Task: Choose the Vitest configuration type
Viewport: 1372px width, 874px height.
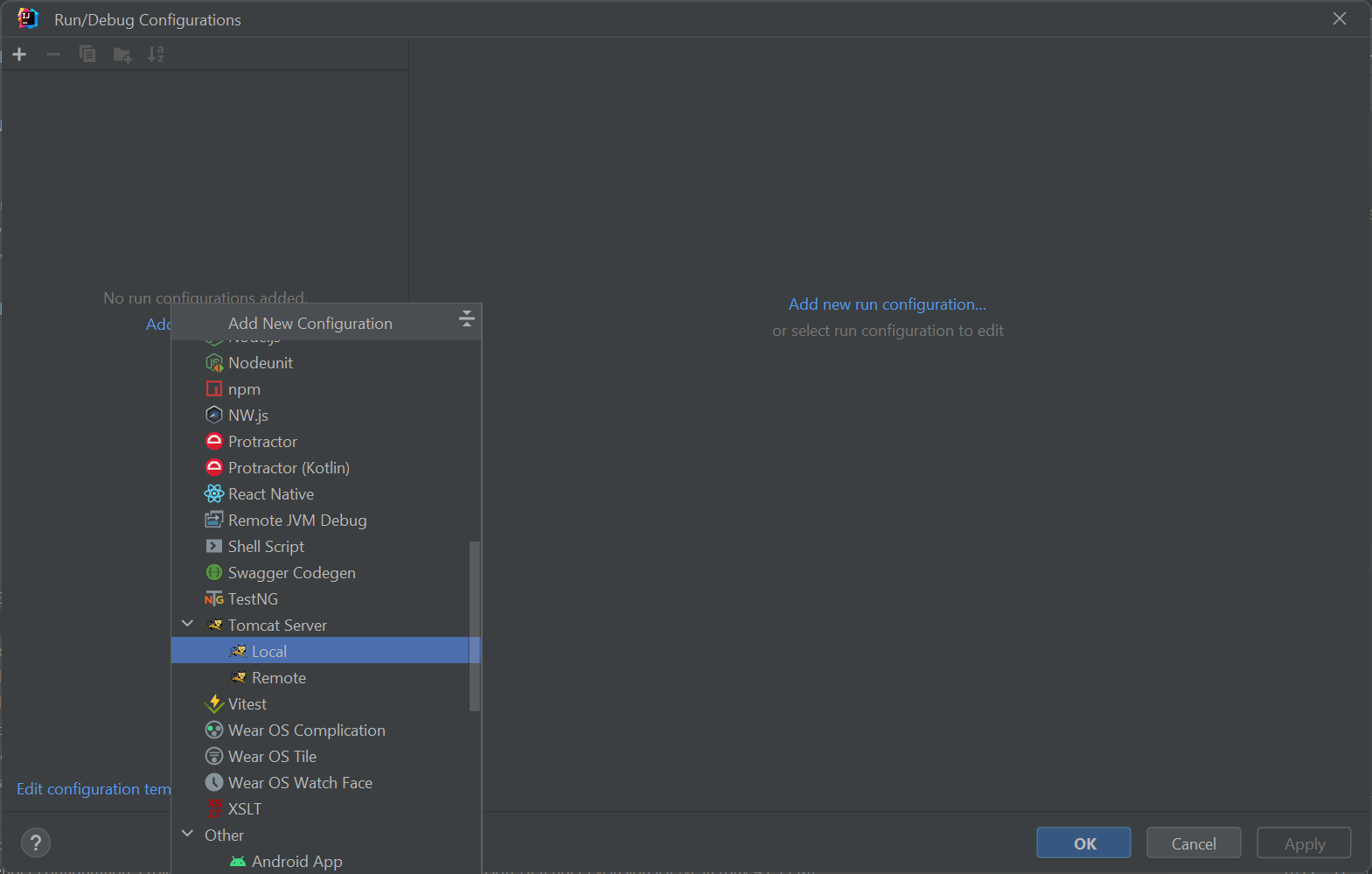Action: [x=320, y=703]
